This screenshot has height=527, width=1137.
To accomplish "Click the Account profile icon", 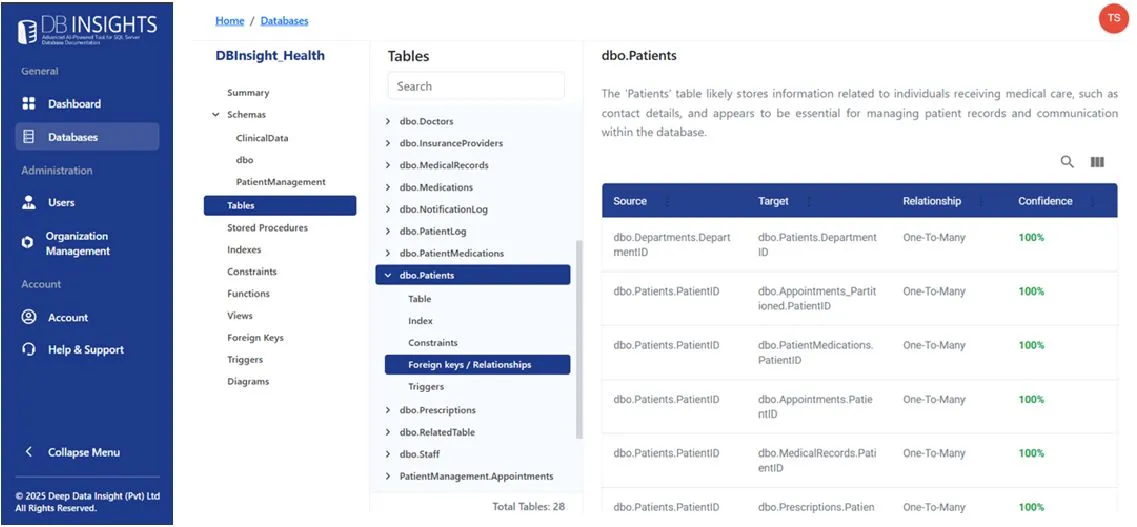I will tap(28, 317).
